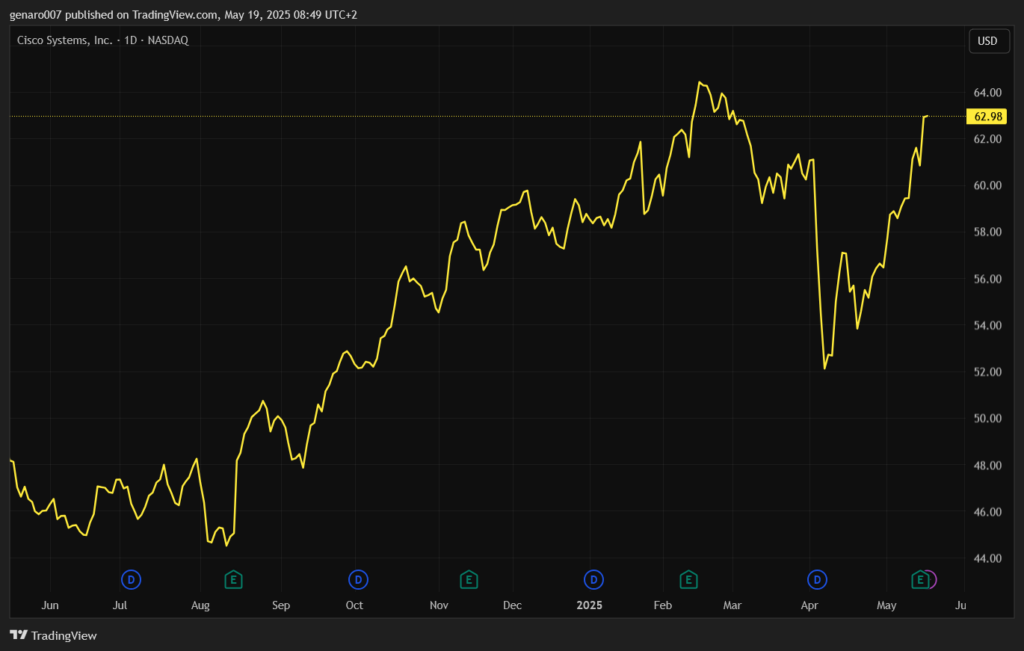
Task: Select the April dividend marker
Action: tap(818, 579)
